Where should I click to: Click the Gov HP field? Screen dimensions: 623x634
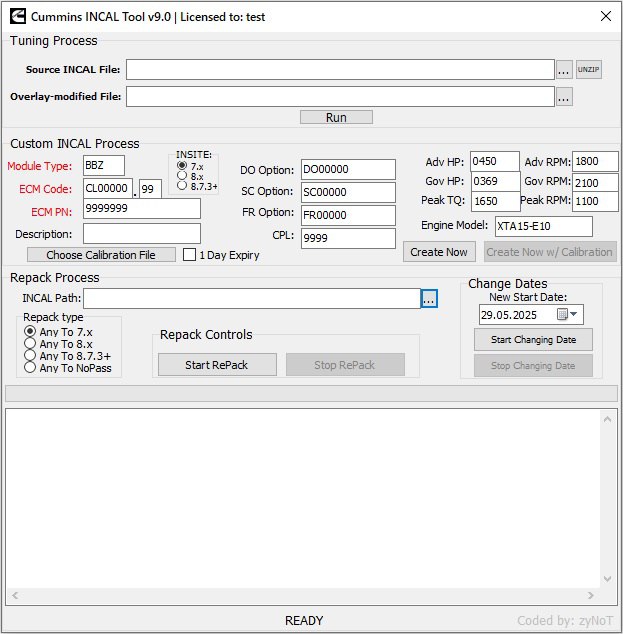[495, 181]
